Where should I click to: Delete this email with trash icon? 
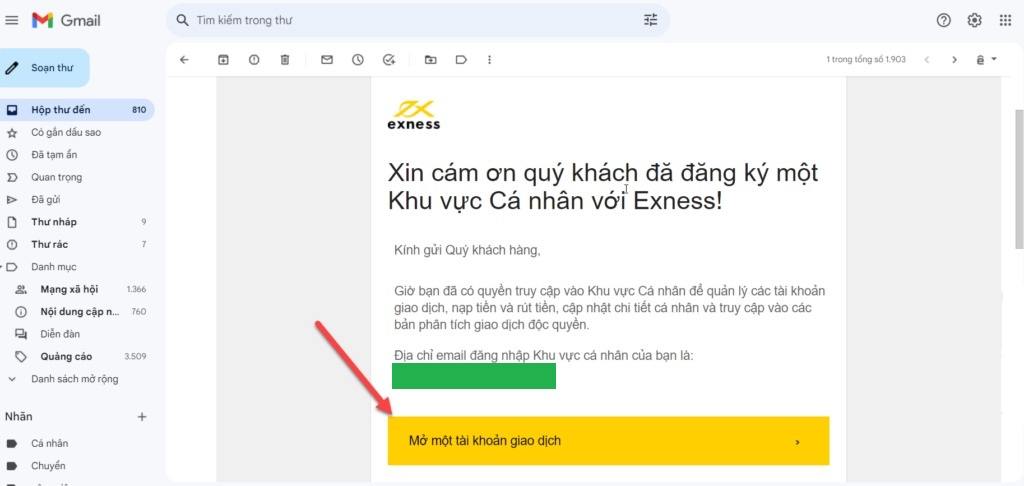(285, 60)
